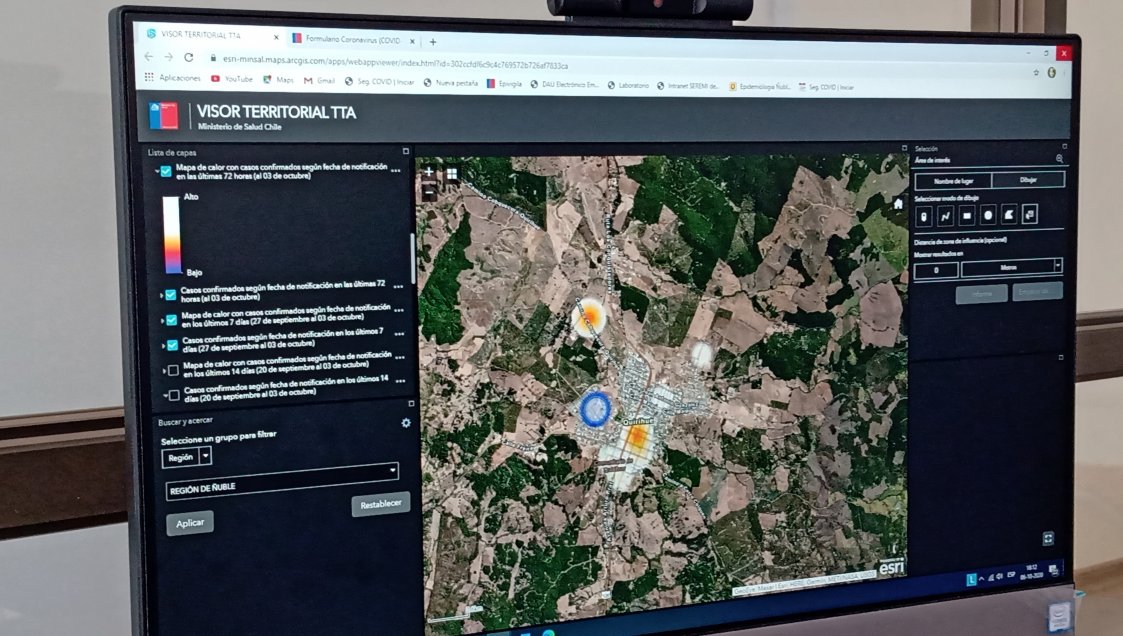
Task: Zoom in on the map
Action: (429, 172)
